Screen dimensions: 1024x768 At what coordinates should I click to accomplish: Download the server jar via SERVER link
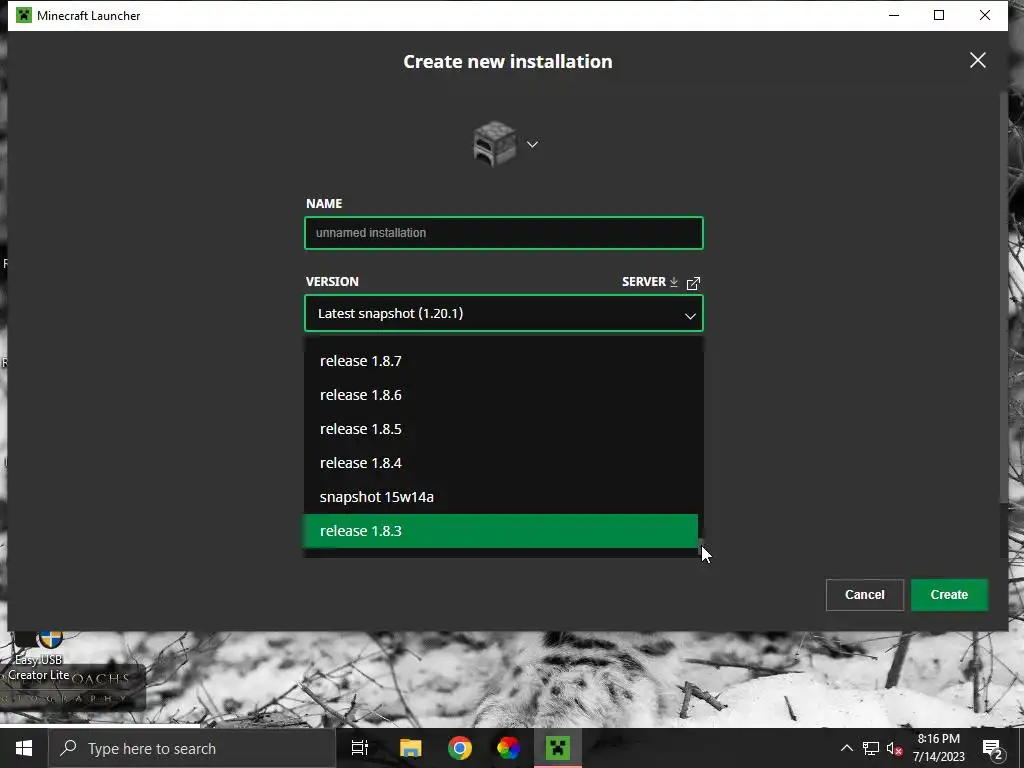650,281
